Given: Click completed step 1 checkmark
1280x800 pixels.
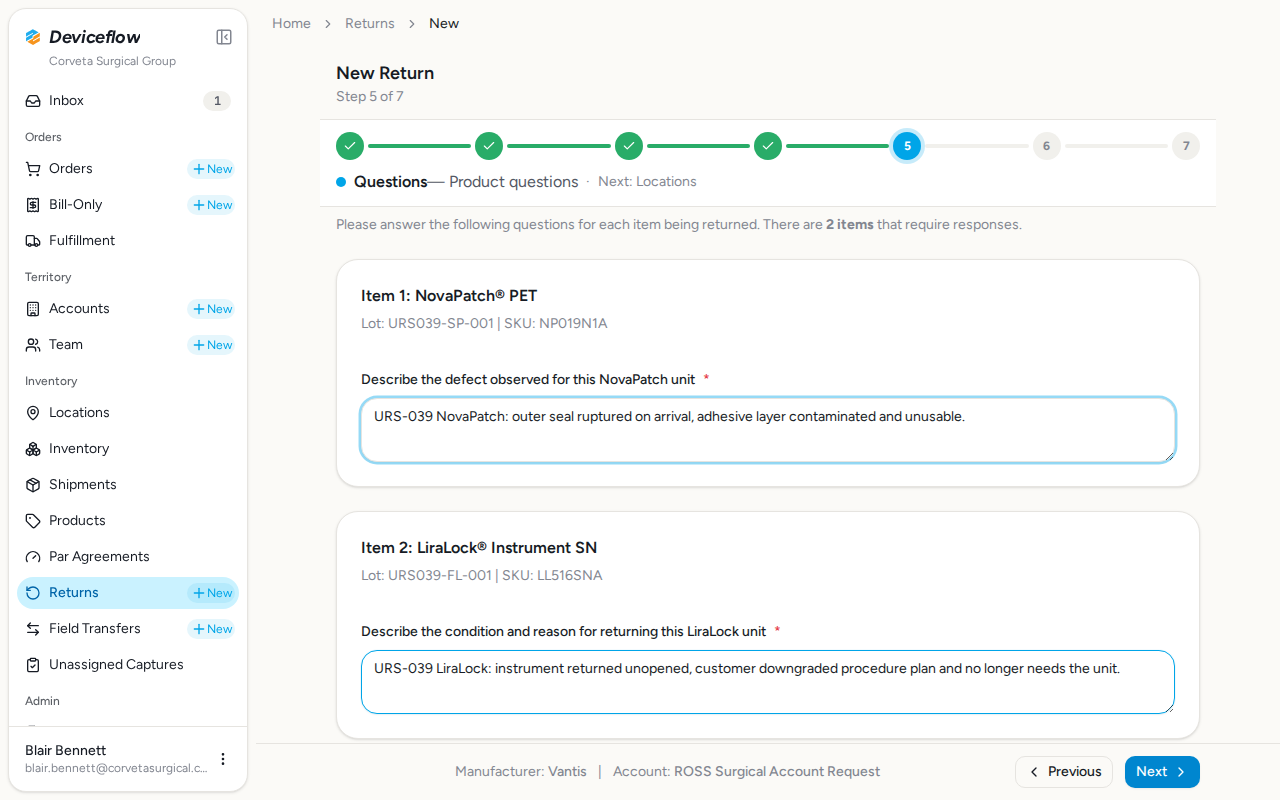Looking at the screenshot, I should (x=350, y=146).
